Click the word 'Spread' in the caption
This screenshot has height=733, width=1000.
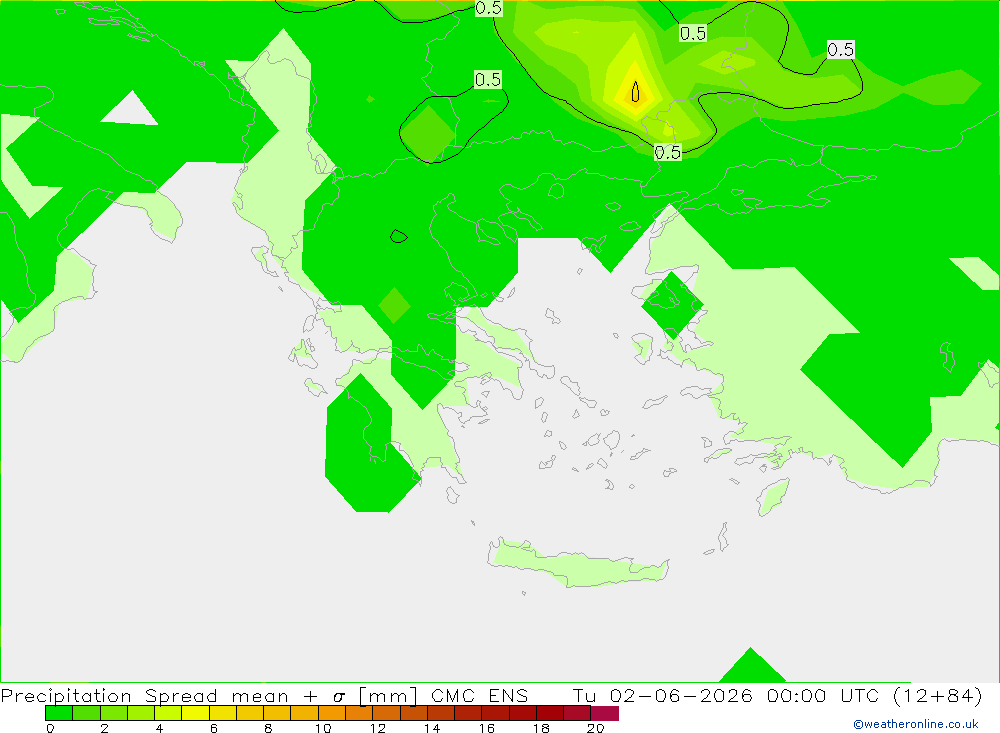(181, 696)
